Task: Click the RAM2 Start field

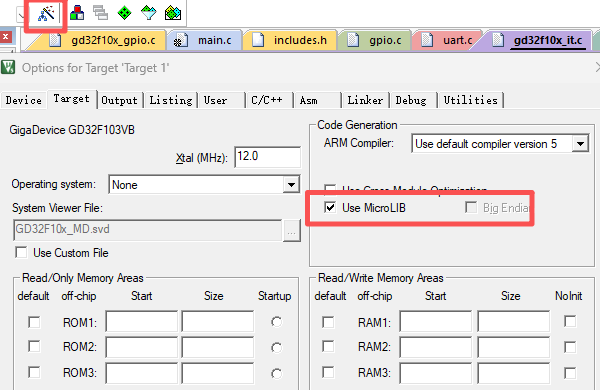Action: point(435,347)
